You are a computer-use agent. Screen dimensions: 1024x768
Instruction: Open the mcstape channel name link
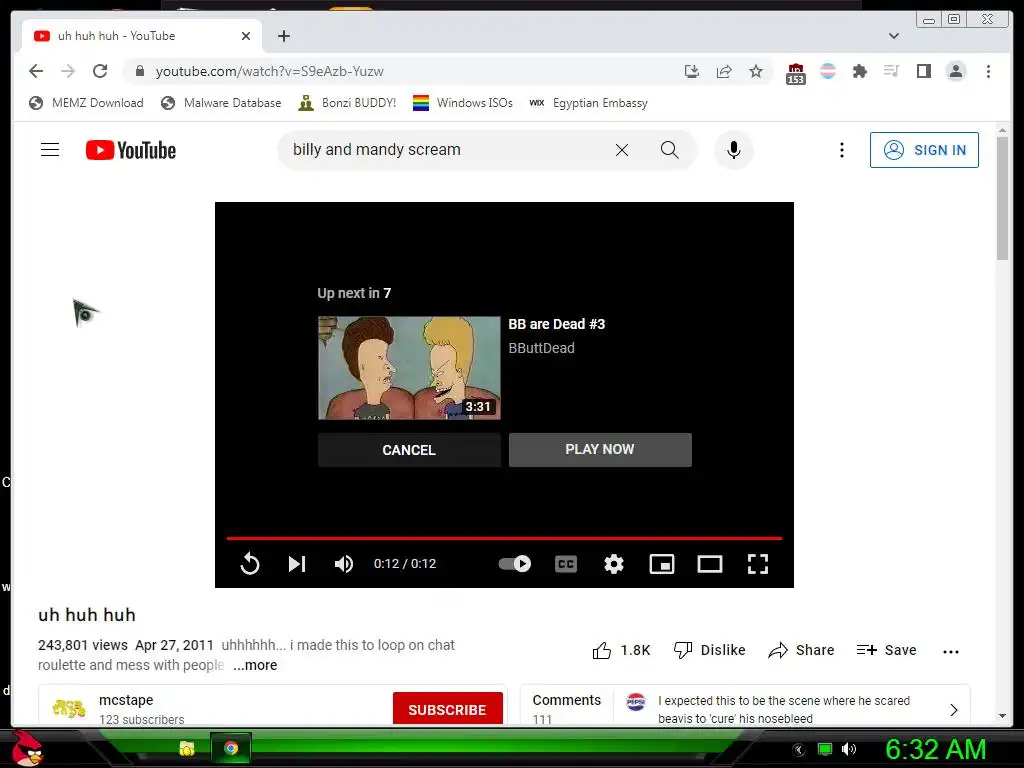[126, 700]
